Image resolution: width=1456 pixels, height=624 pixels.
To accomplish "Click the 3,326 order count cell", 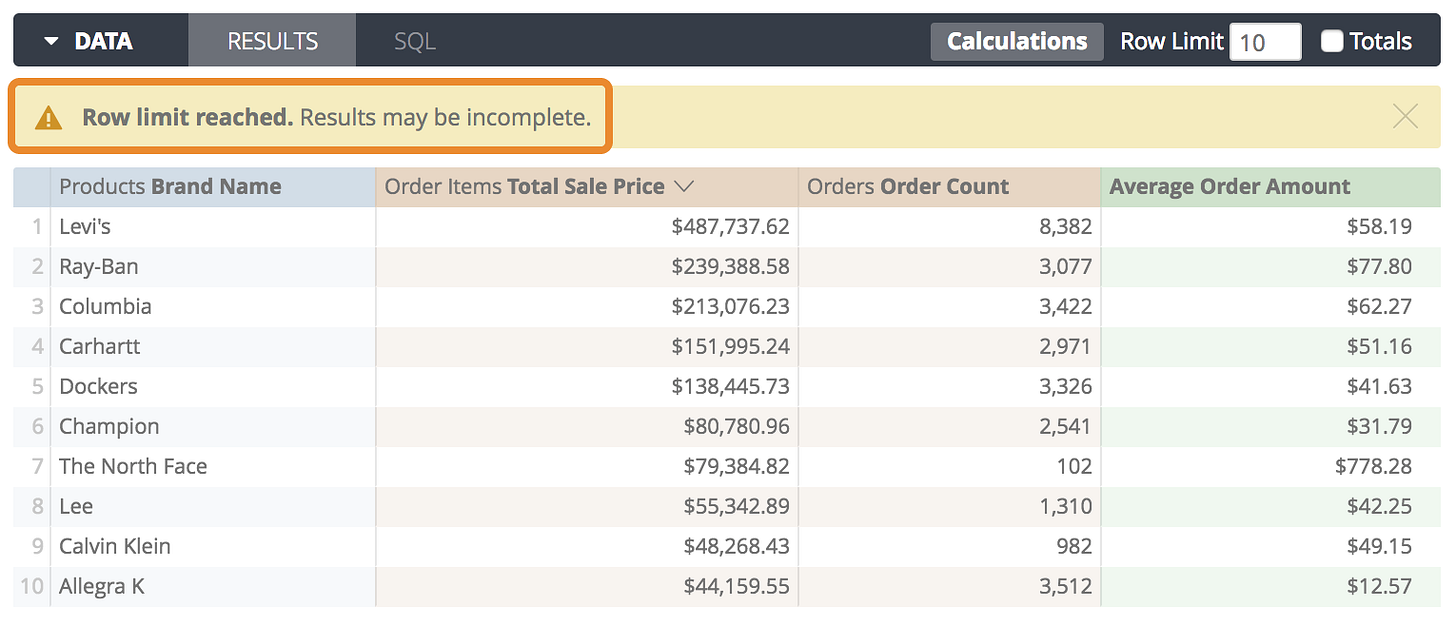I will (949, 387).
